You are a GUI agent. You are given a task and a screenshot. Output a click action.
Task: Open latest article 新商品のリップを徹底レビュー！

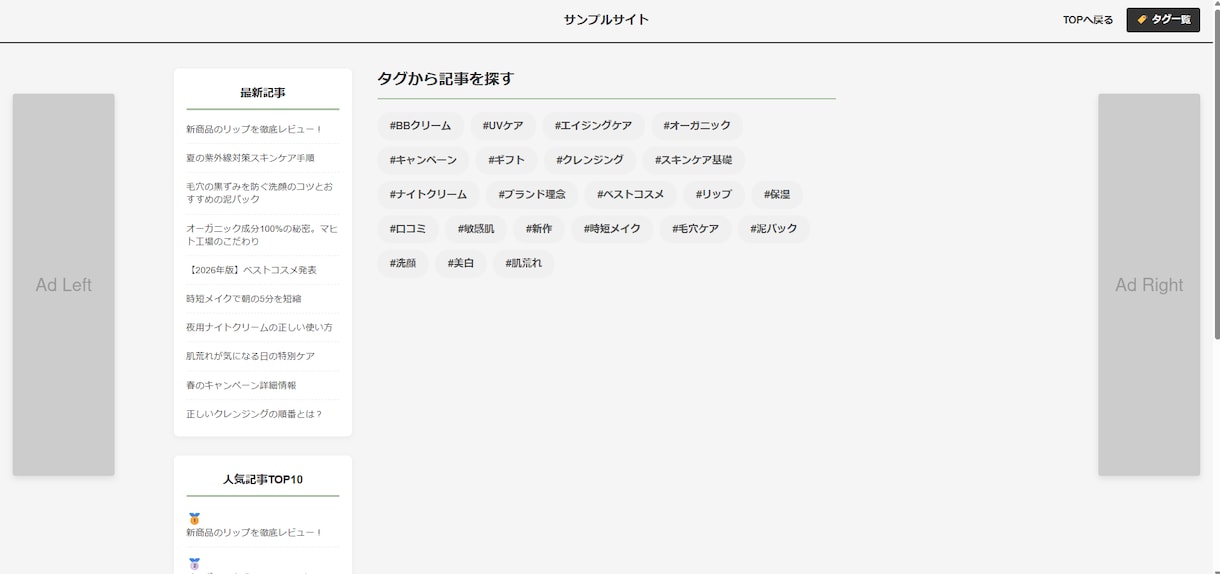[254, 129]
